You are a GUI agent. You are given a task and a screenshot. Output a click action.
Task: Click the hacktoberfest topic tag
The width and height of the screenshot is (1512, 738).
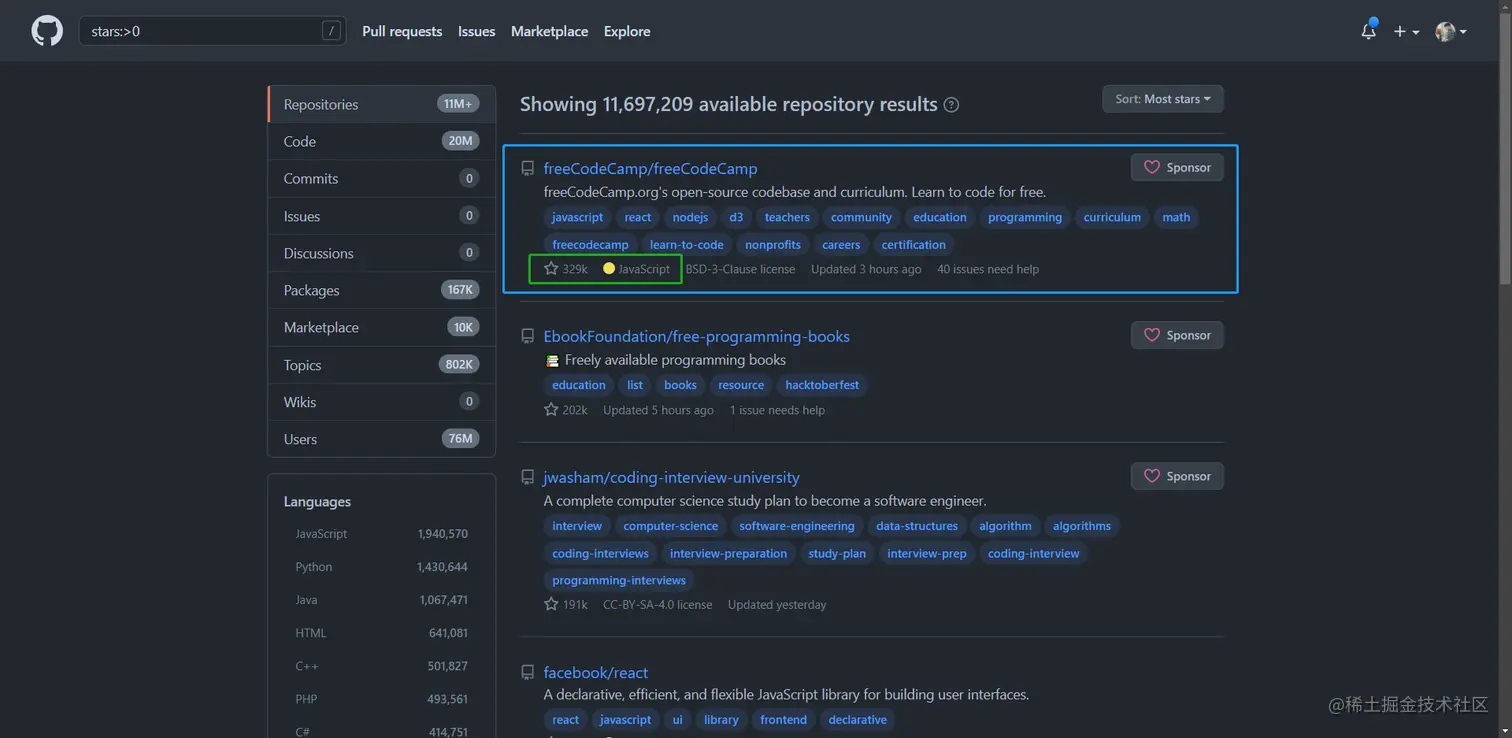(822, 385)
